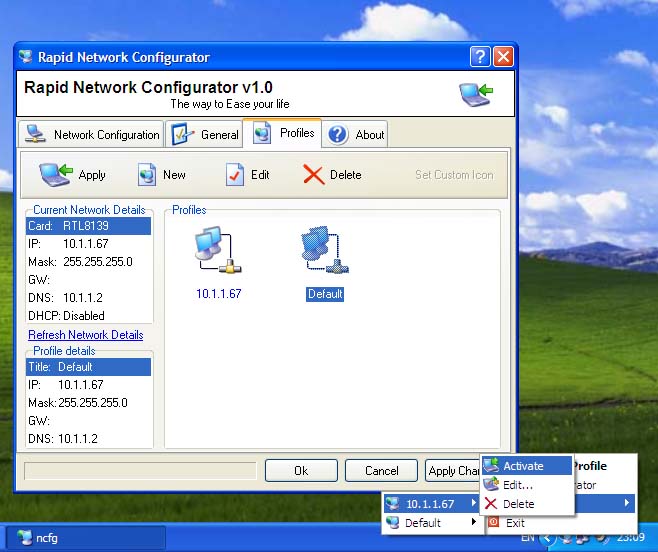Click the Edit... icon in the submenu

[491, 484]
